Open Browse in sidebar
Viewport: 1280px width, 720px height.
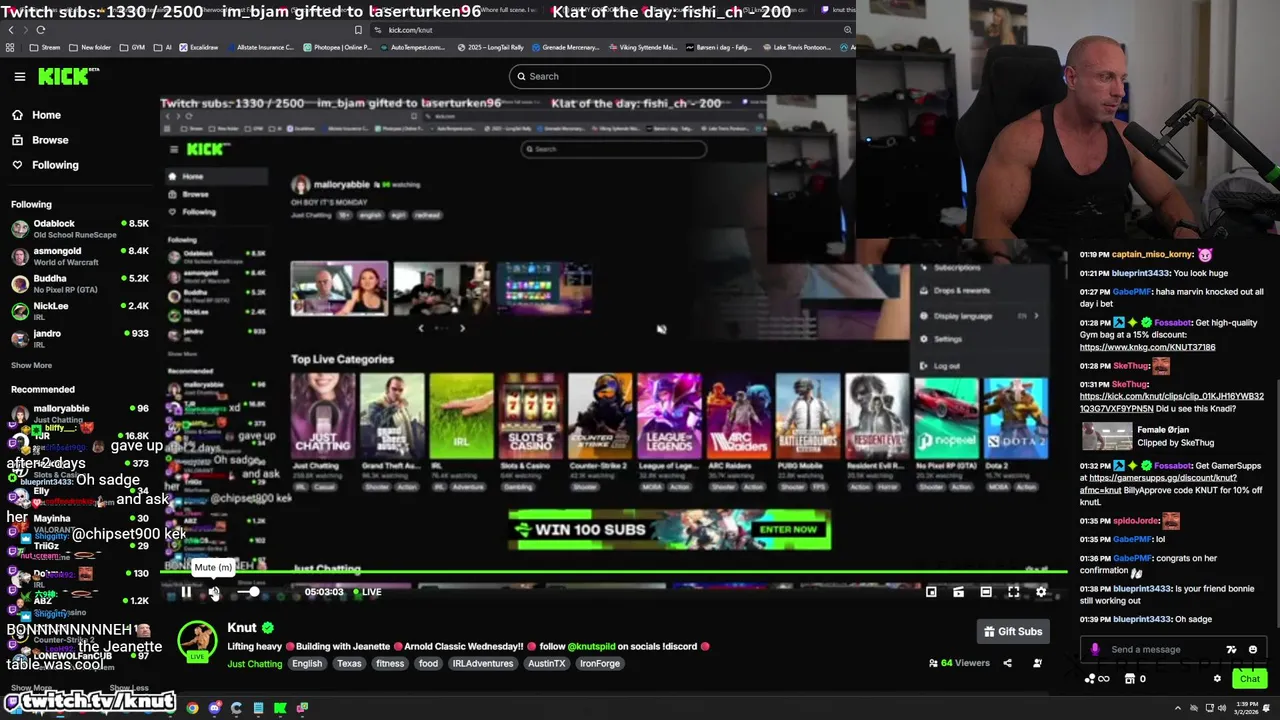tap(50, 140)
